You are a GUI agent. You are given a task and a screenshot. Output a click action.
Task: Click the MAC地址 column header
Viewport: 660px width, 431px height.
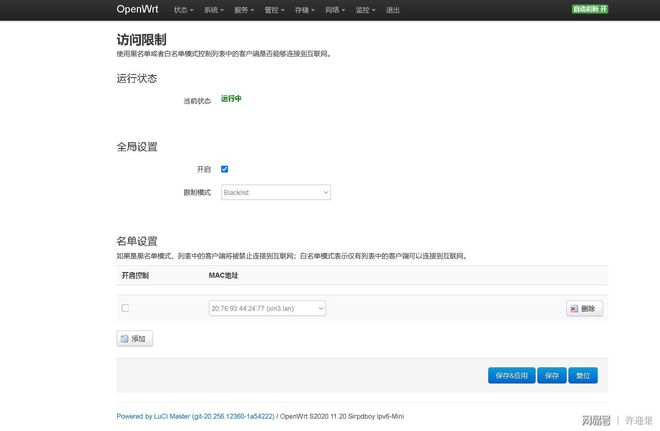pos(224,275)
